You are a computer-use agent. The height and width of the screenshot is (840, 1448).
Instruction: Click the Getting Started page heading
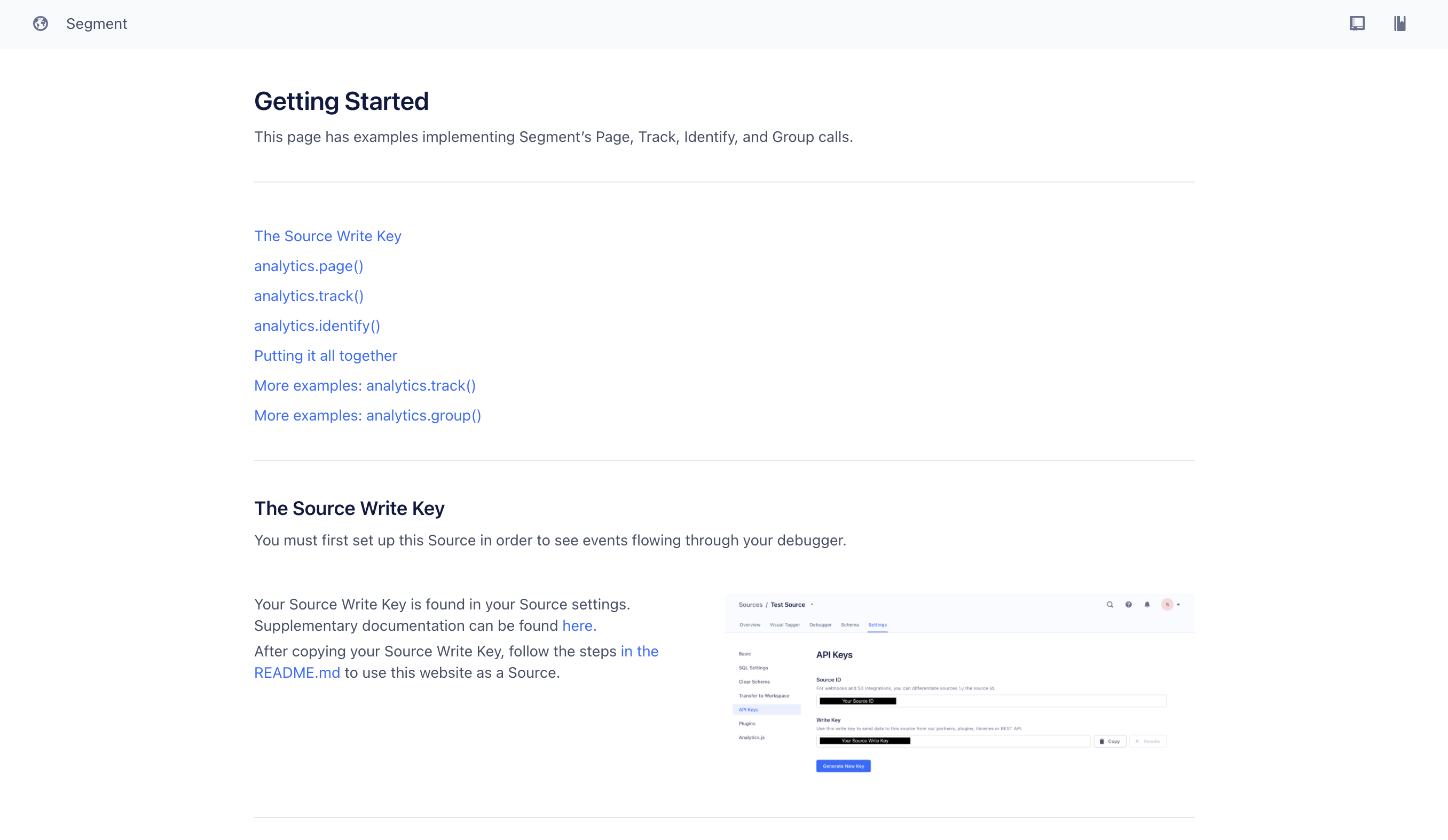[341, 101]
